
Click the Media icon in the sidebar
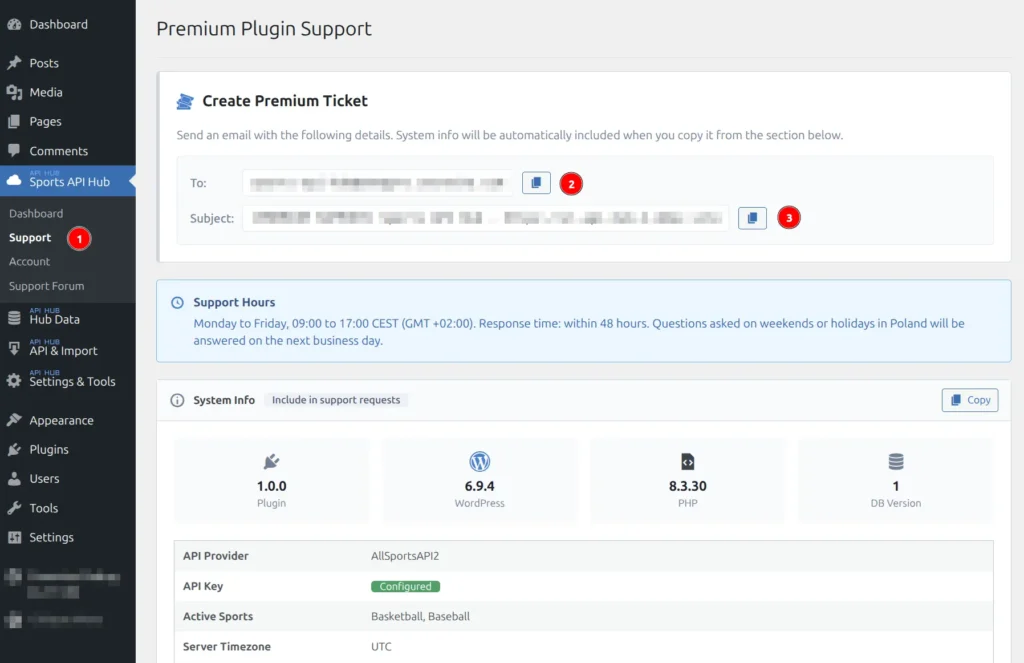click(14, 92)
